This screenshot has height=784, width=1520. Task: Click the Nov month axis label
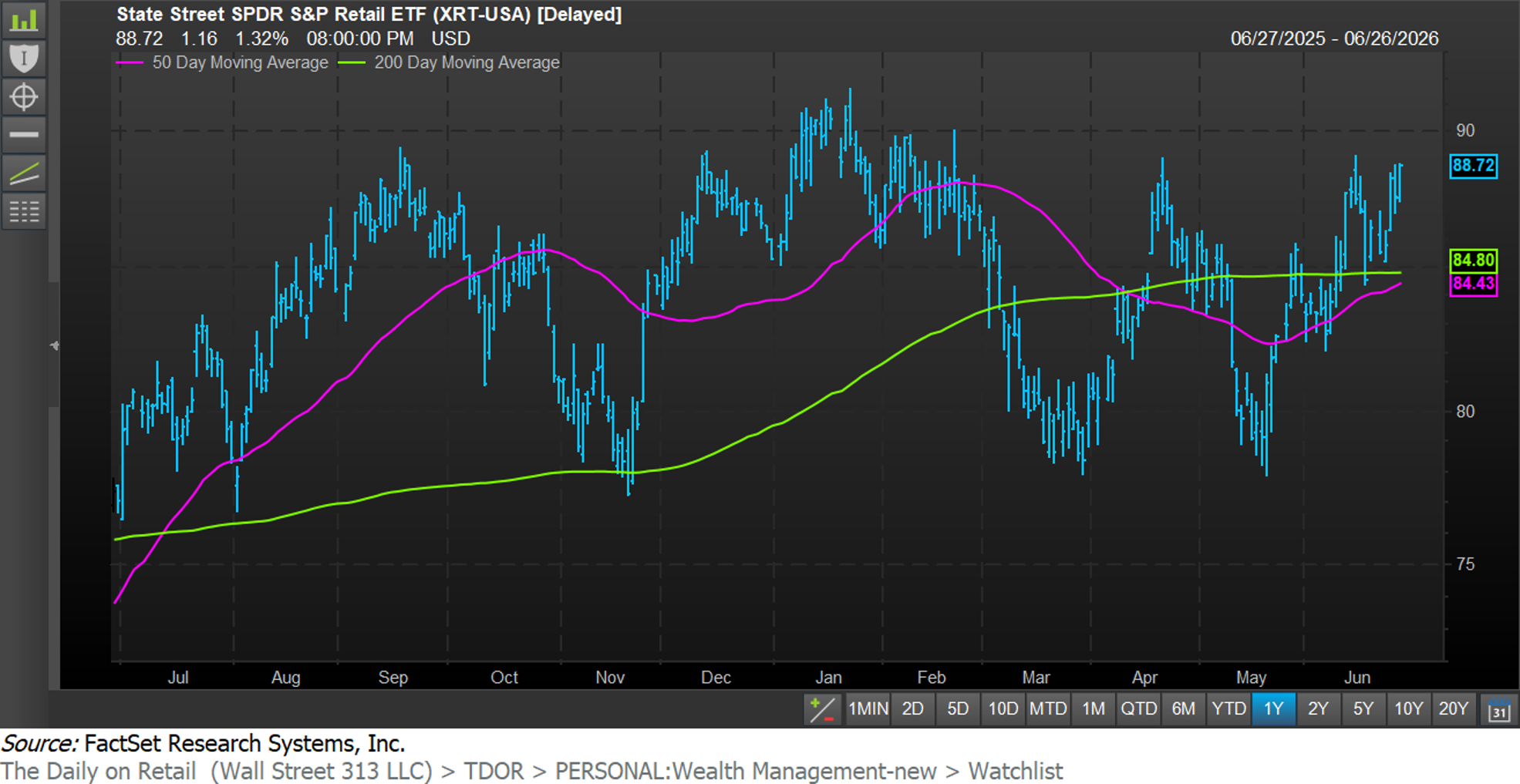tap(610, 678)
